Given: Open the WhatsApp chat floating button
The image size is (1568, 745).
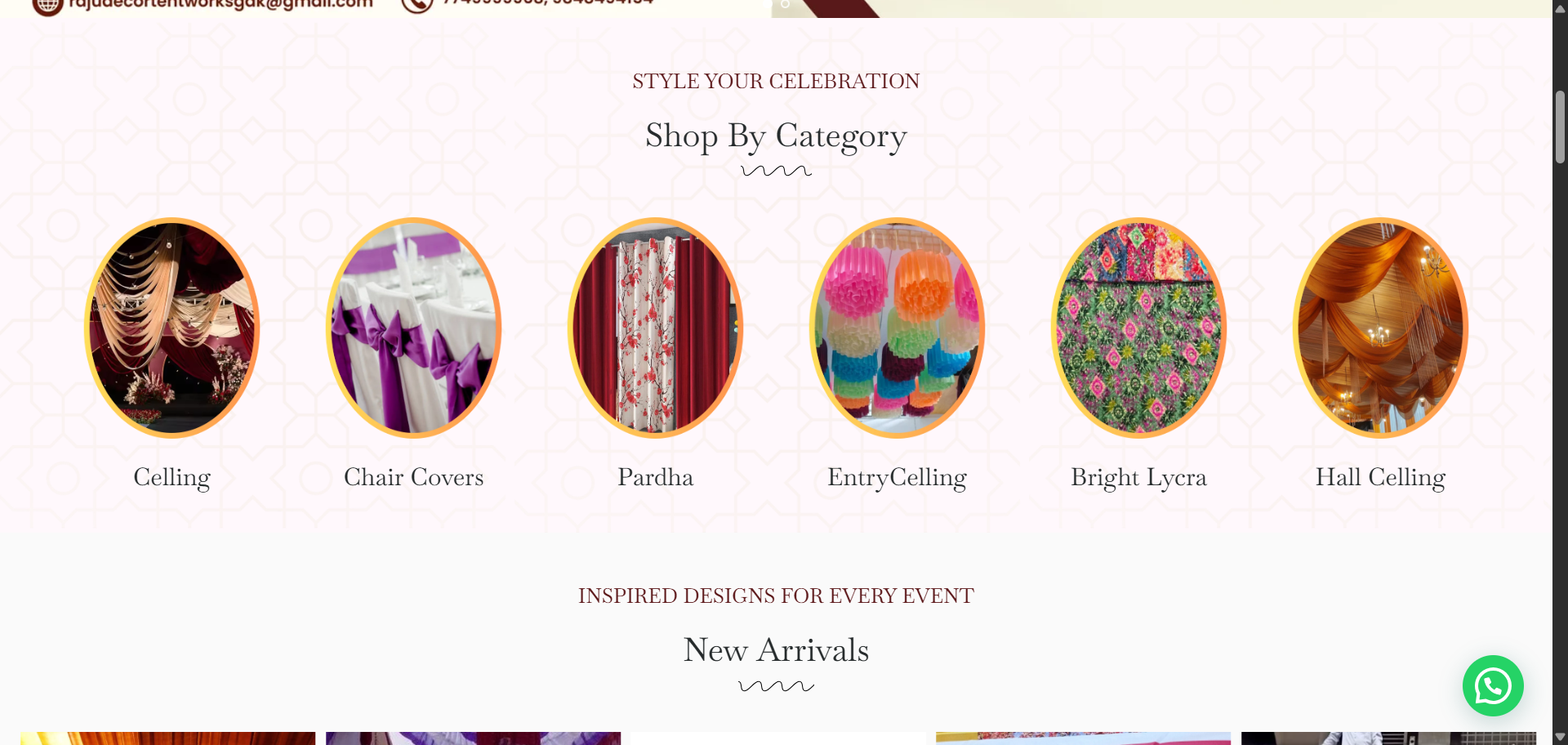Looking at the screenshot, I should tap(1492, 685).
